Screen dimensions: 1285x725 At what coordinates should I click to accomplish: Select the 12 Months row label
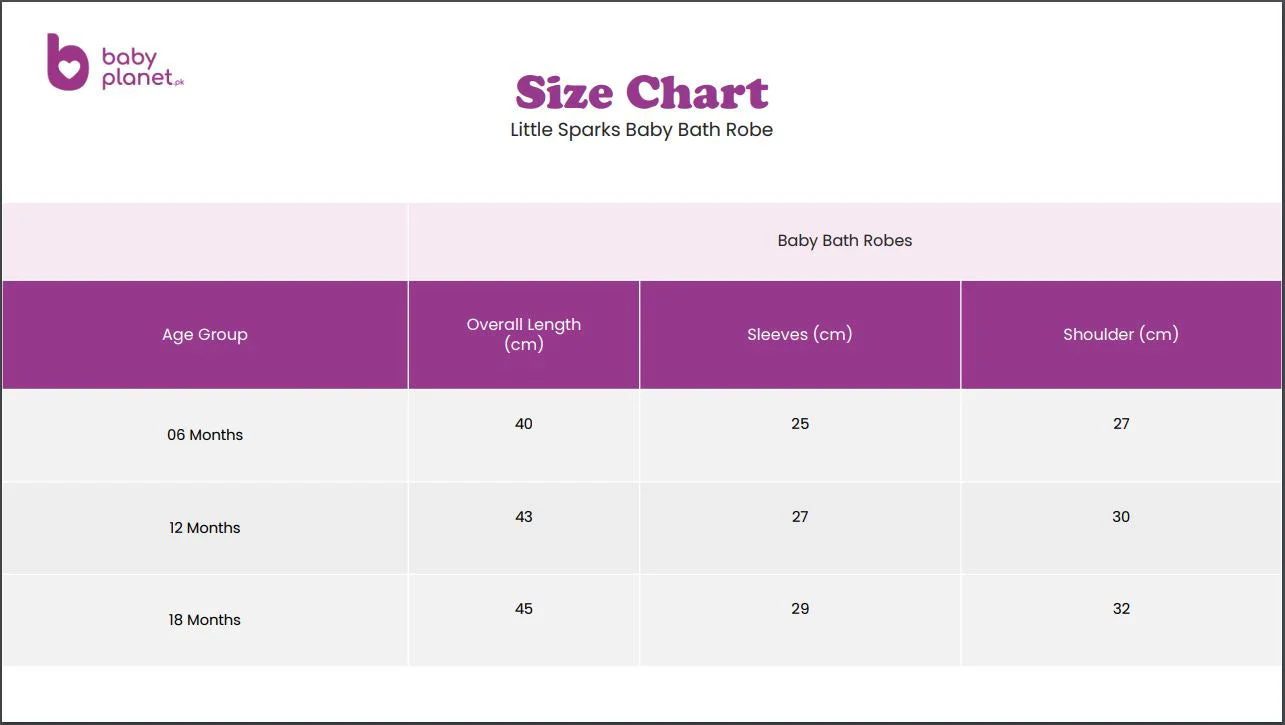[x=205, y=528]
